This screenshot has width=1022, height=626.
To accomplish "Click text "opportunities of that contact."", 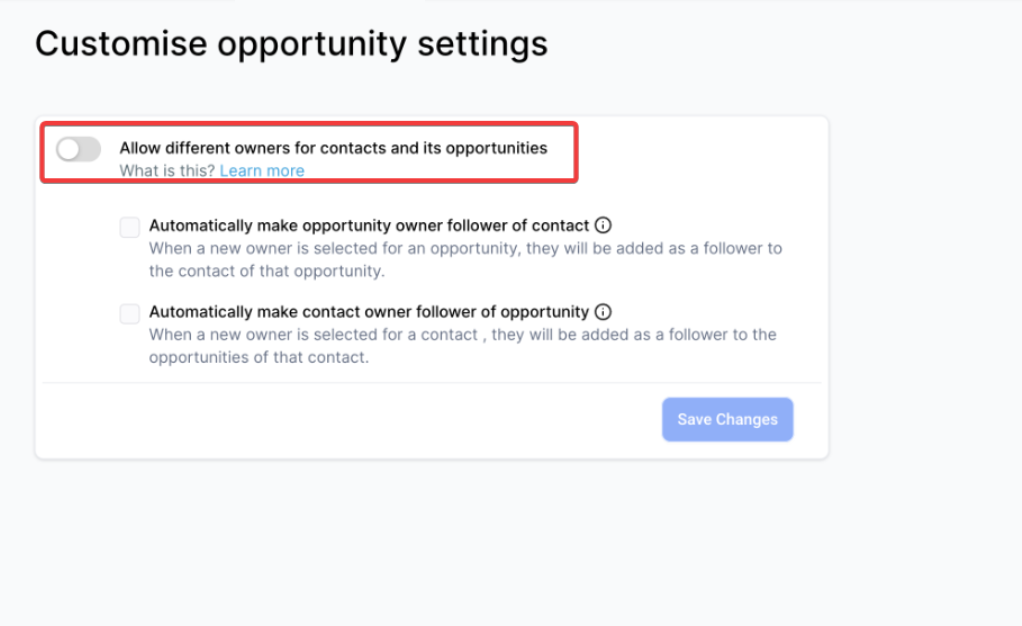I will click(259, 357).
